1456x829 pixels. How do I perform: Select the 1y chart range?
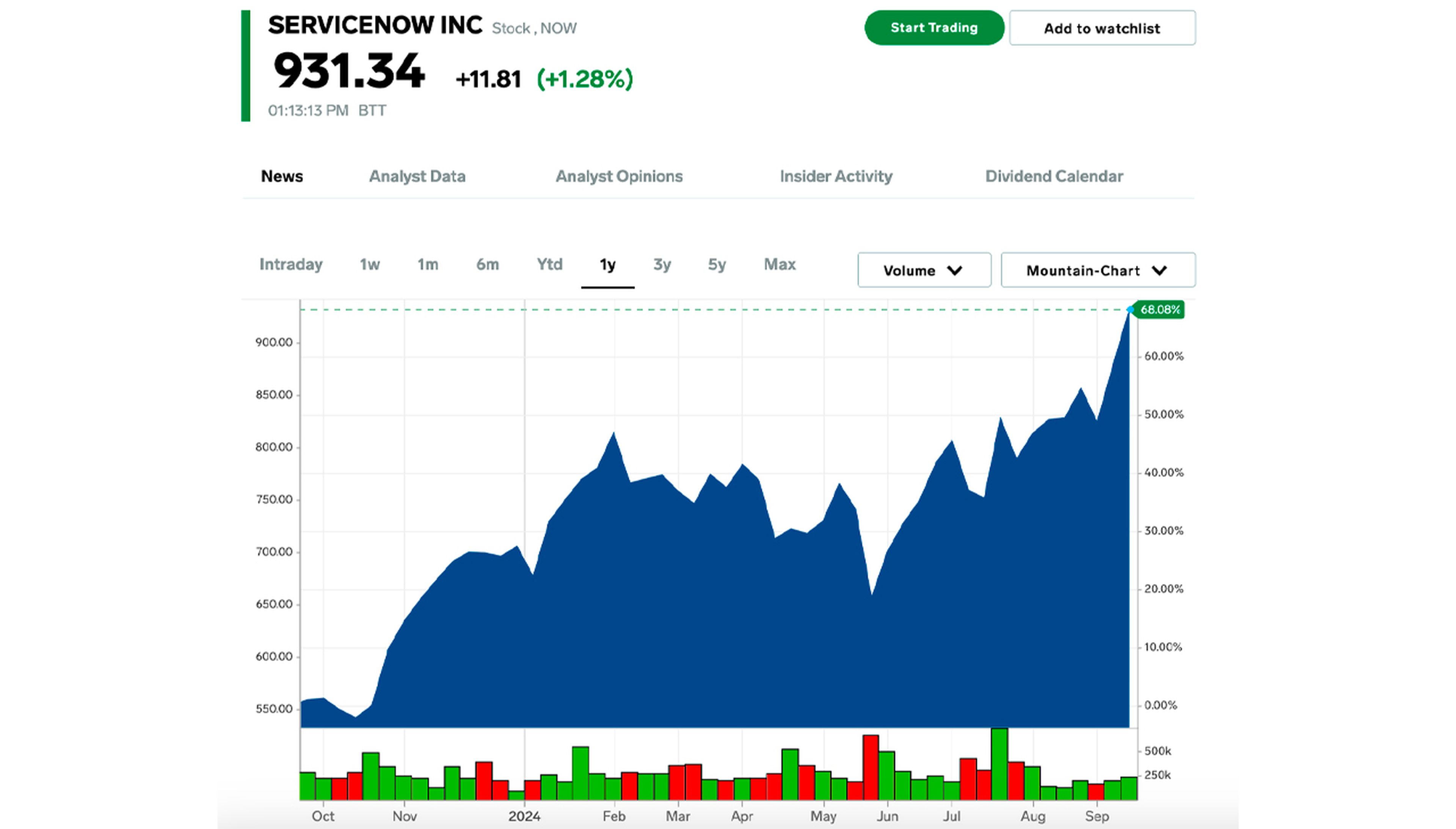pyautogui.click(x=607, y=265)
